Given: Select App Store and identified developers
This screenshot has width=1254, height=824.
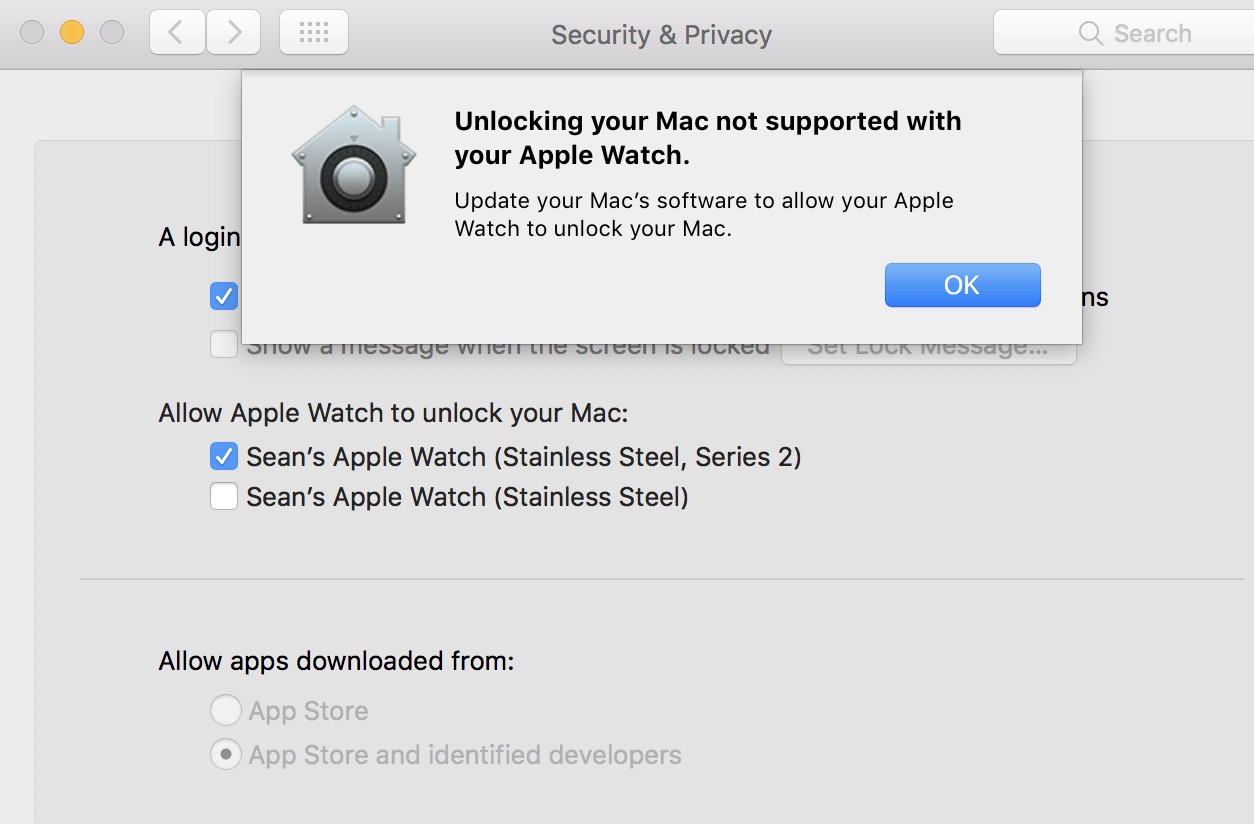Looking at the screenshot, I should (x=226, y=755).
